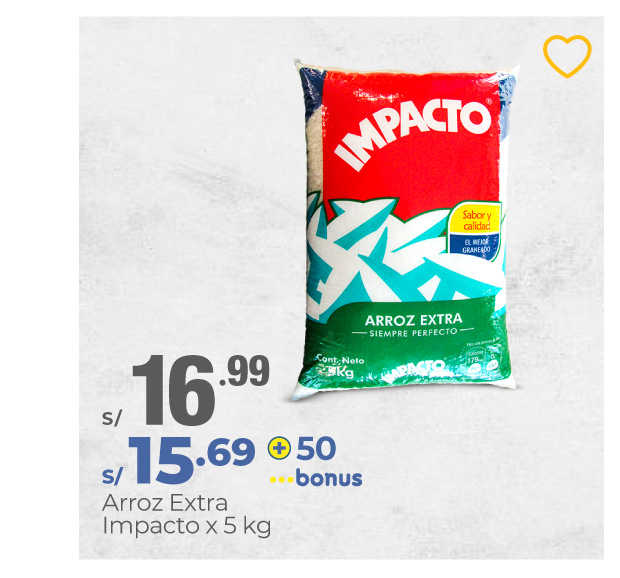Screen dimensions: 620x578
Task: Add product to favorites with heart icon
Action: click(x=567, y=57)
